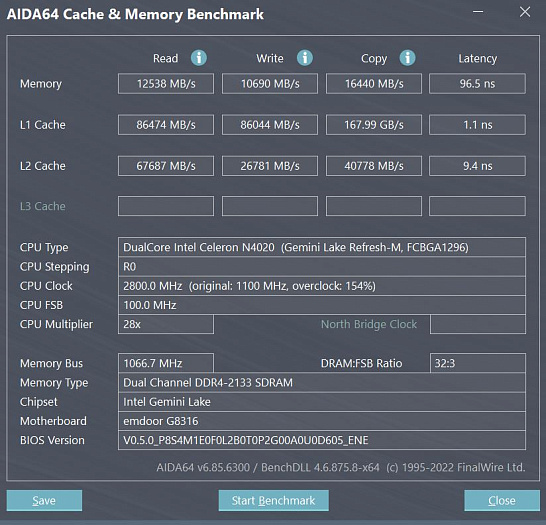Start the benchmark
546x525 pixels.
[x=273, y=500]
